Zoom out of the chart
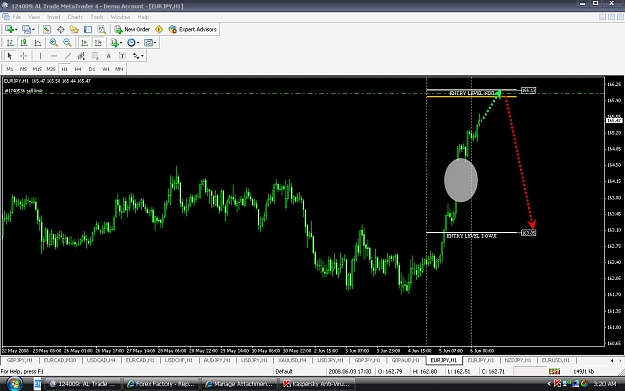625x391 pixels. coord(67,43)
